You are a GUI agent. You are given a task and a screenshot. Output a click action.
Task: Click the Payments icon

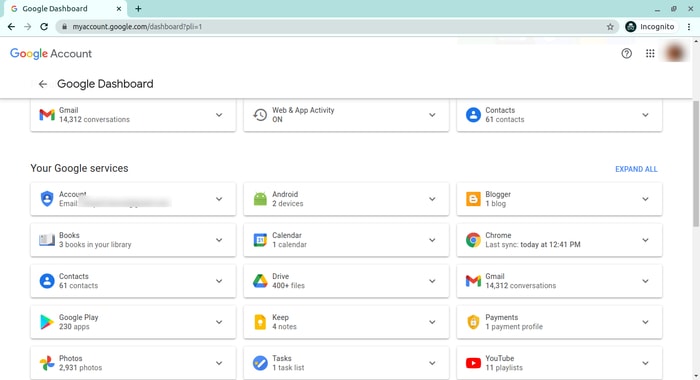click(x=473, y=322)
